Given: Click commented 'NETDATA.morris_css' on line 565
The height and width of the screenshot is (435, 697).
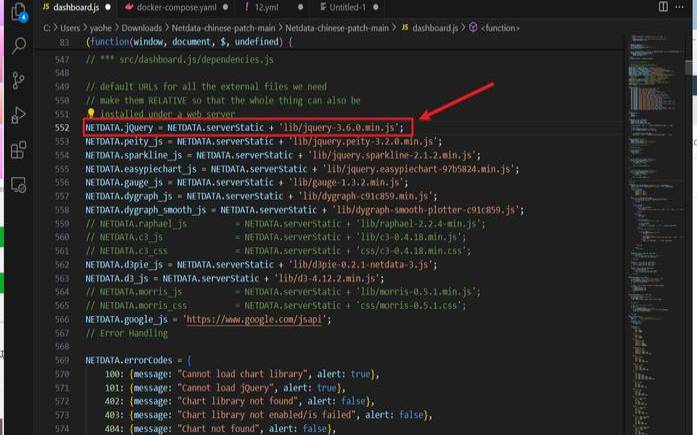Looking at the screenshot, I should (143, 306).
